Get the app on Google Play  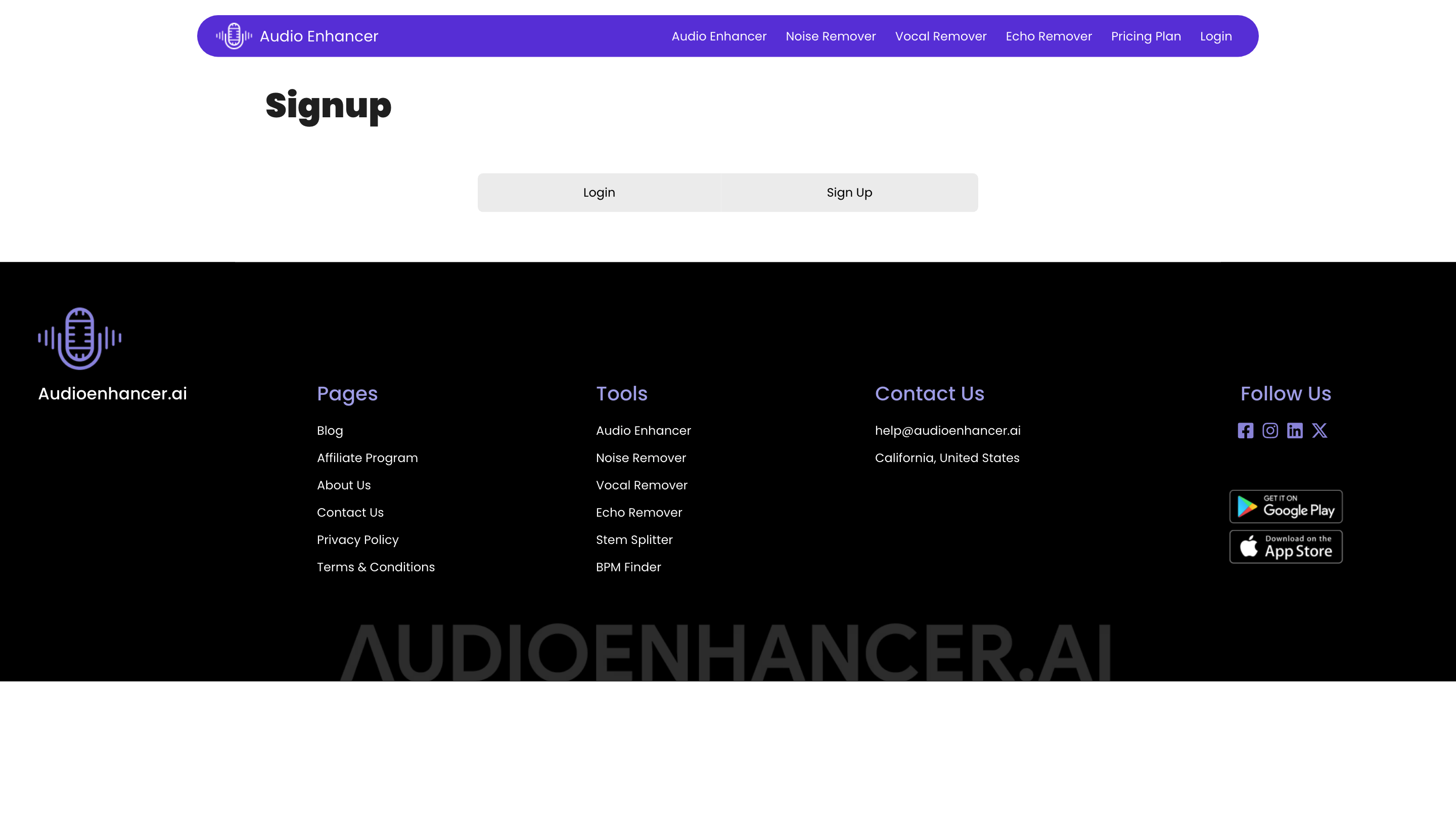(x=1285, y=507)
